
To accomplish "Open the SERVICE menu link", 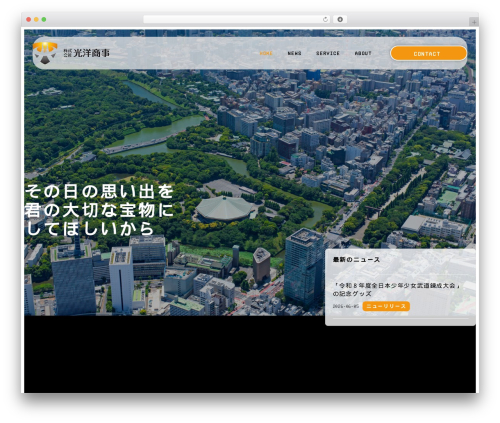I will click(x=328, y=53).
